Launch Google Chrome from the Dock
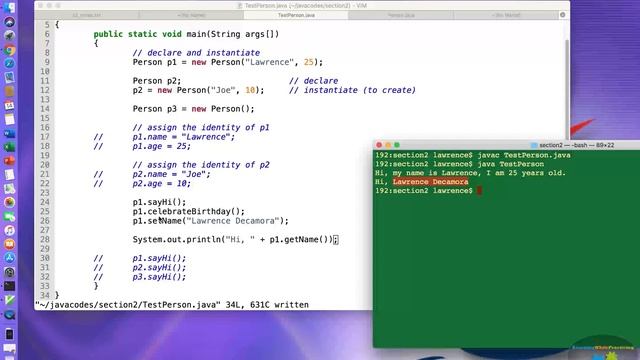640x360 pixels. (x=9, y=50)
